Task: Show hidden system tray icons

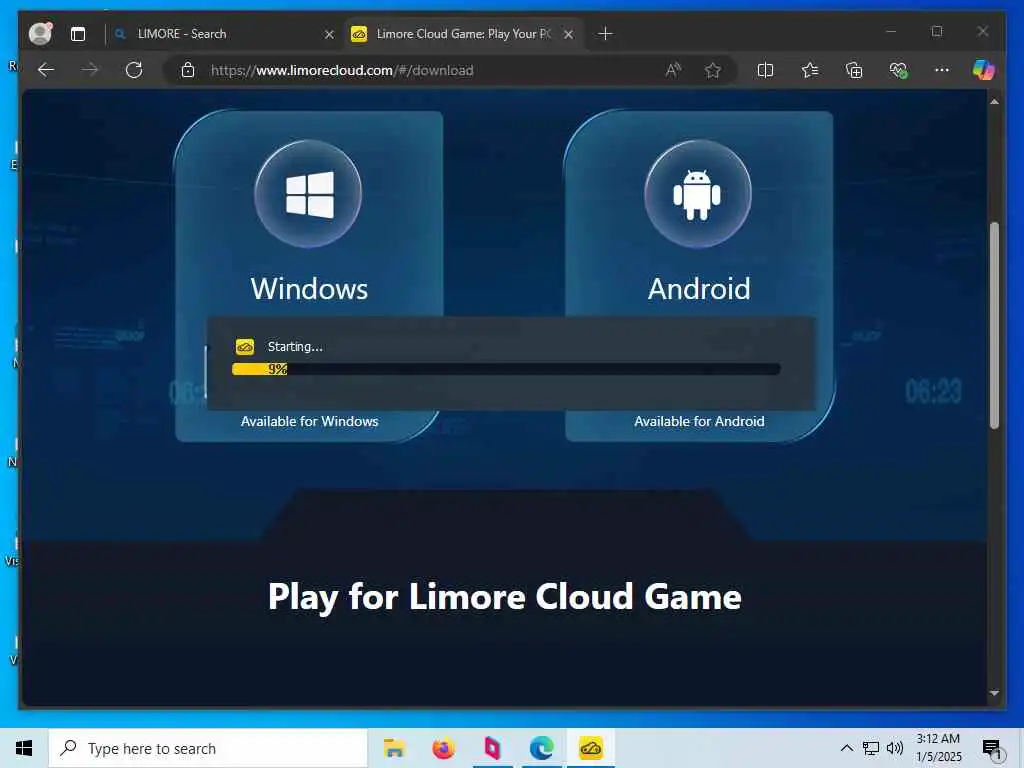Action: [846, 748]
